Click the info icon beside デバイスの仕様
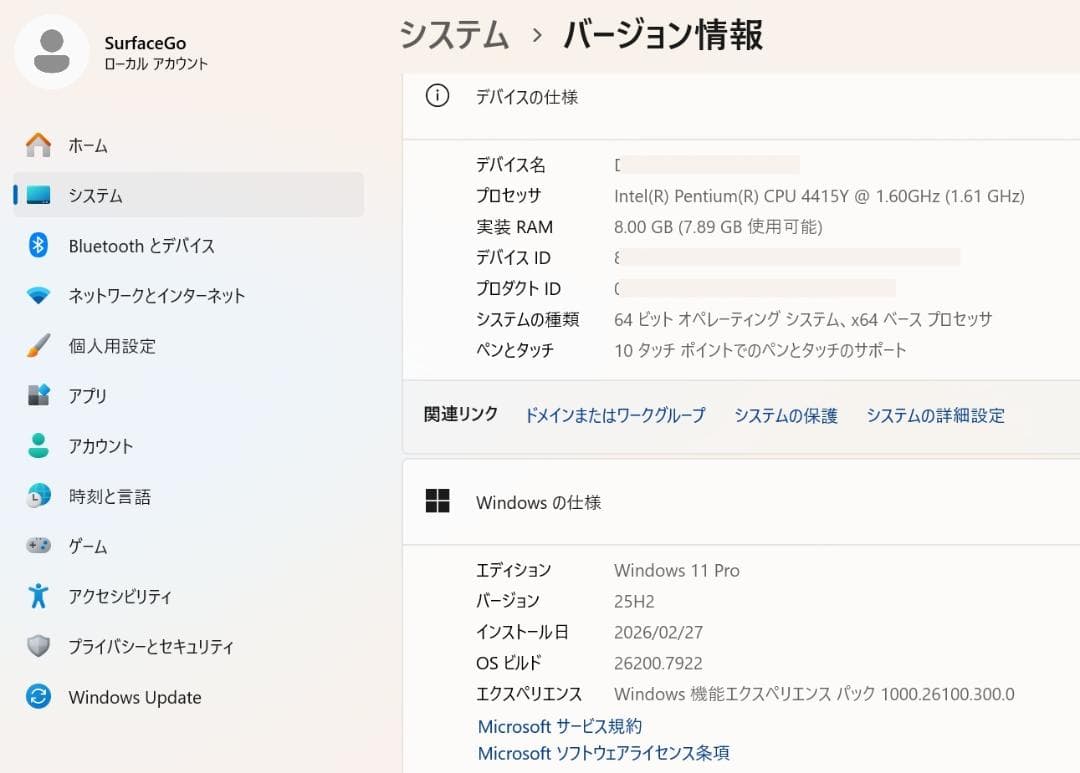1080x773 pixels. 437,96
